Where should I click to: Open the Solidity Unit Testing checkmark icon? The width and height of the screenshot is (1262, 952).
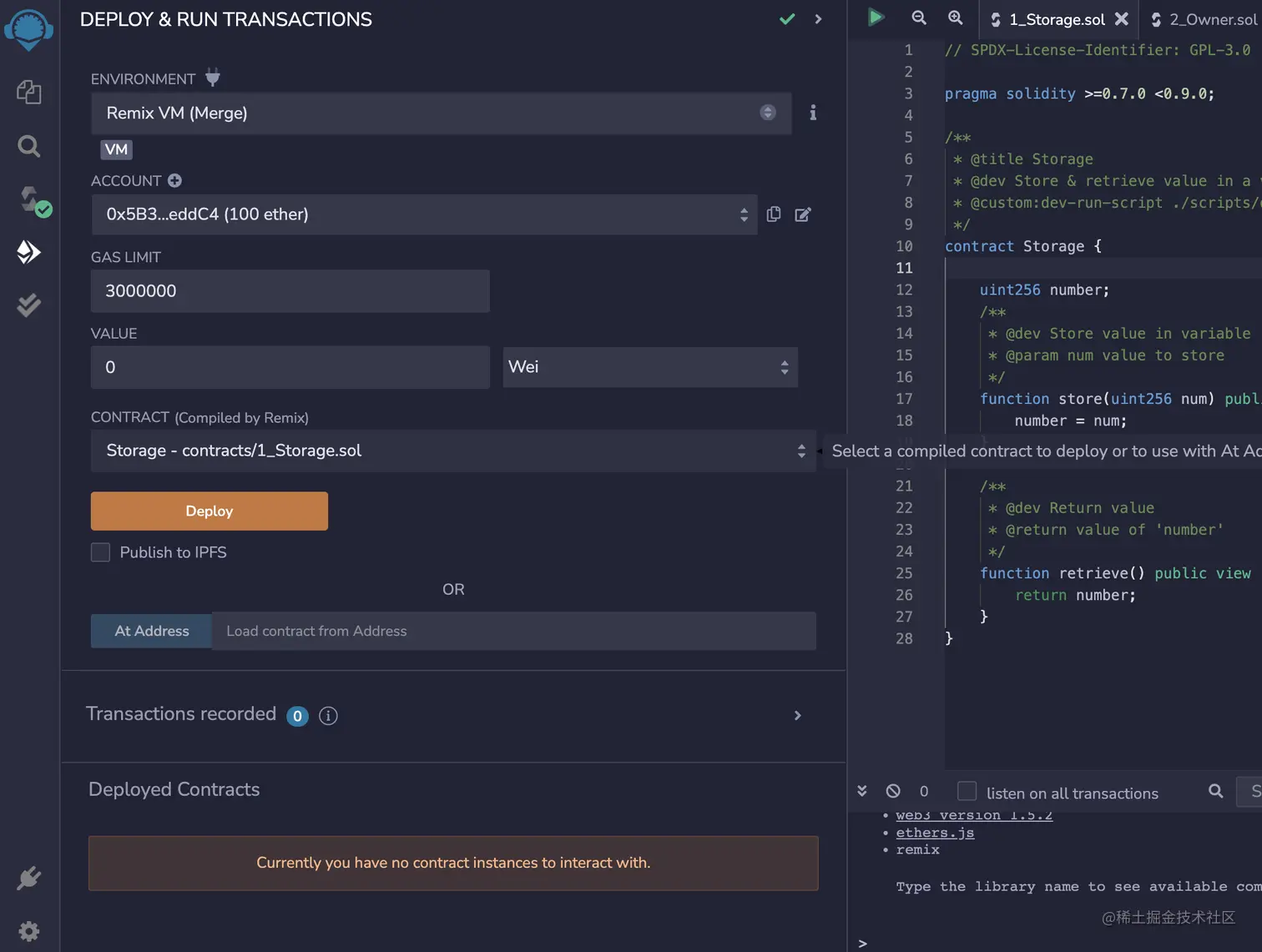pos(29,305)
